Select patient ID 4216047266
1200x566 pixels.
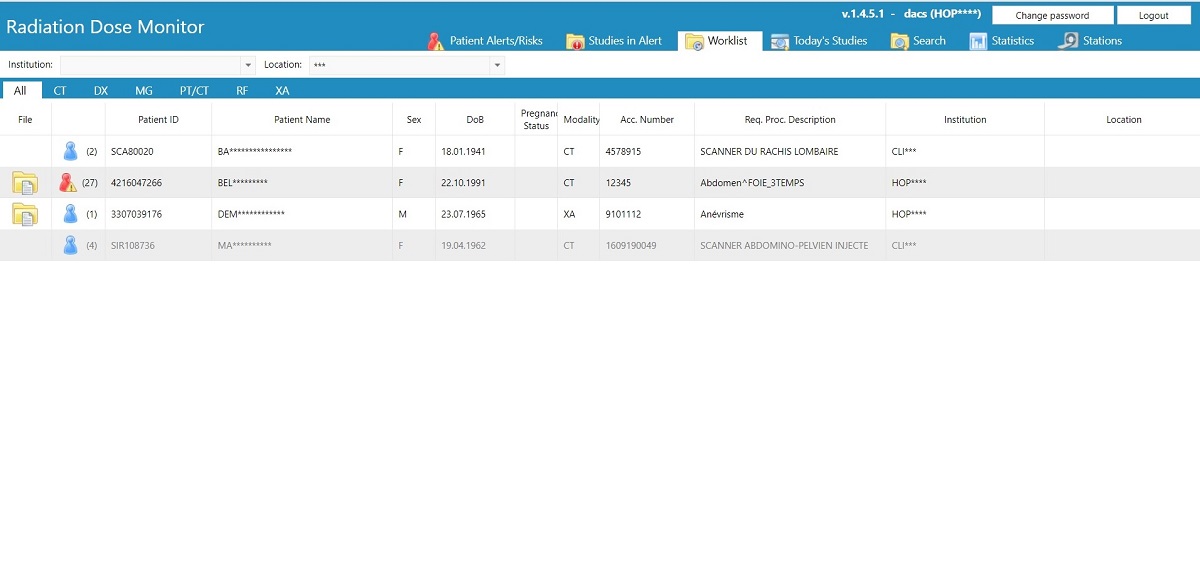click(x=136, y=183)
